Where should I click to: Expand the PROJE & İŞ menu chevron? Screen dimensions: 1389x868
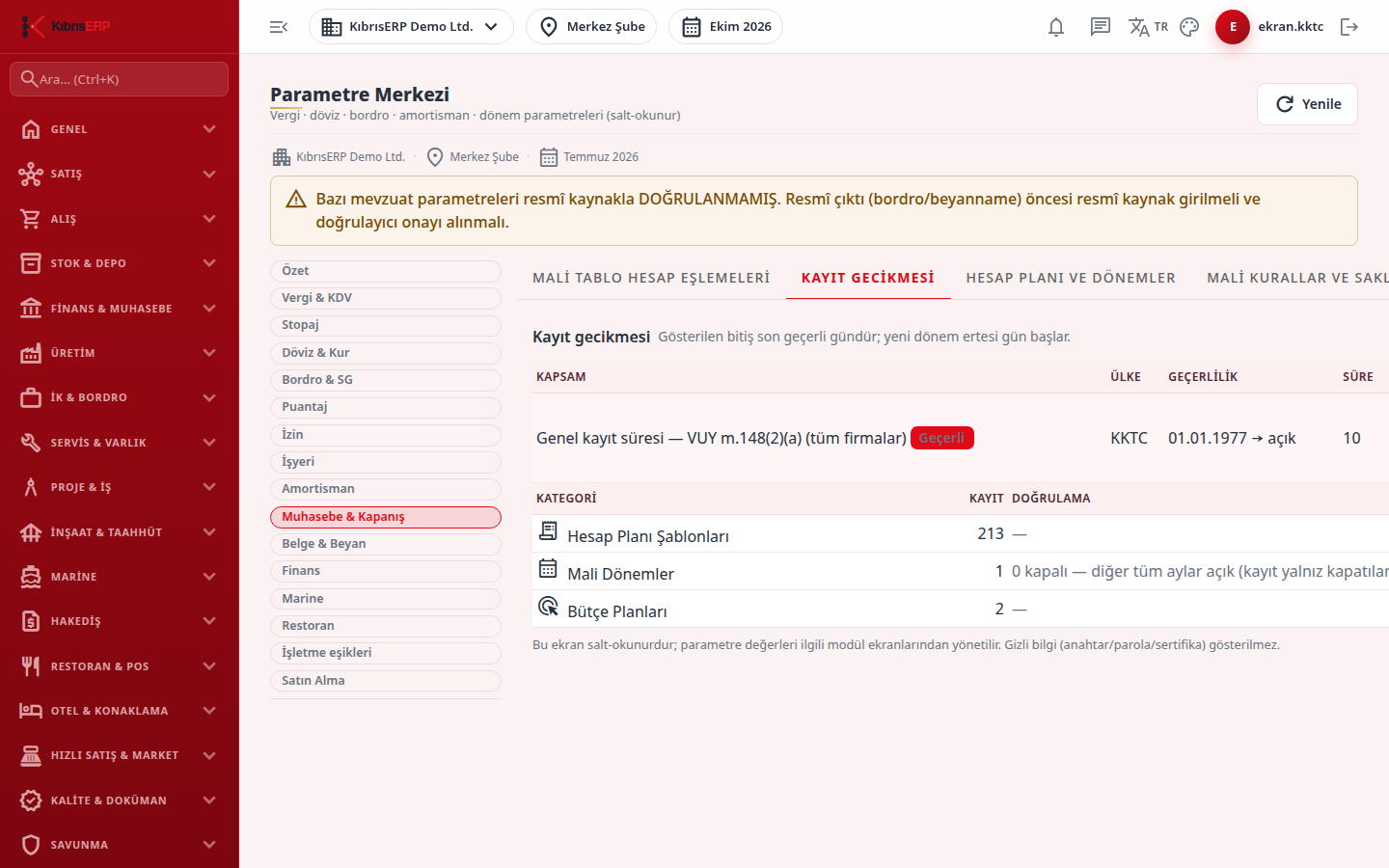click(209, 487)
